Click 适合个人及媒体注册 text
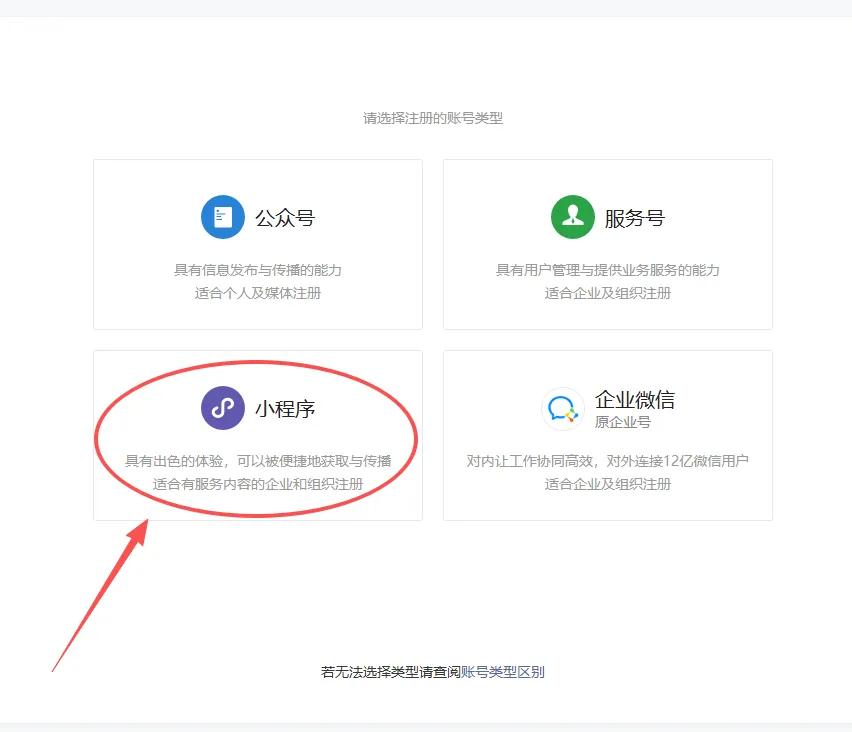The image size is (852, 732). point(258,293)
